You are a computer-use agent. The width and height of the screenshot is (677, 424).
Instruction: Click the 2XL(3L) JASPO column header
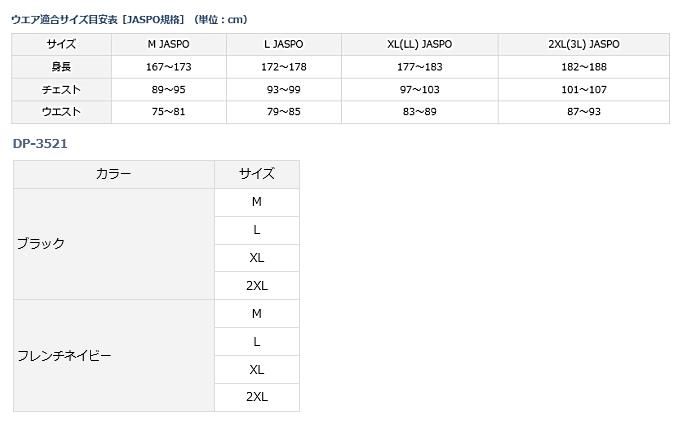[x=584, y=44]
